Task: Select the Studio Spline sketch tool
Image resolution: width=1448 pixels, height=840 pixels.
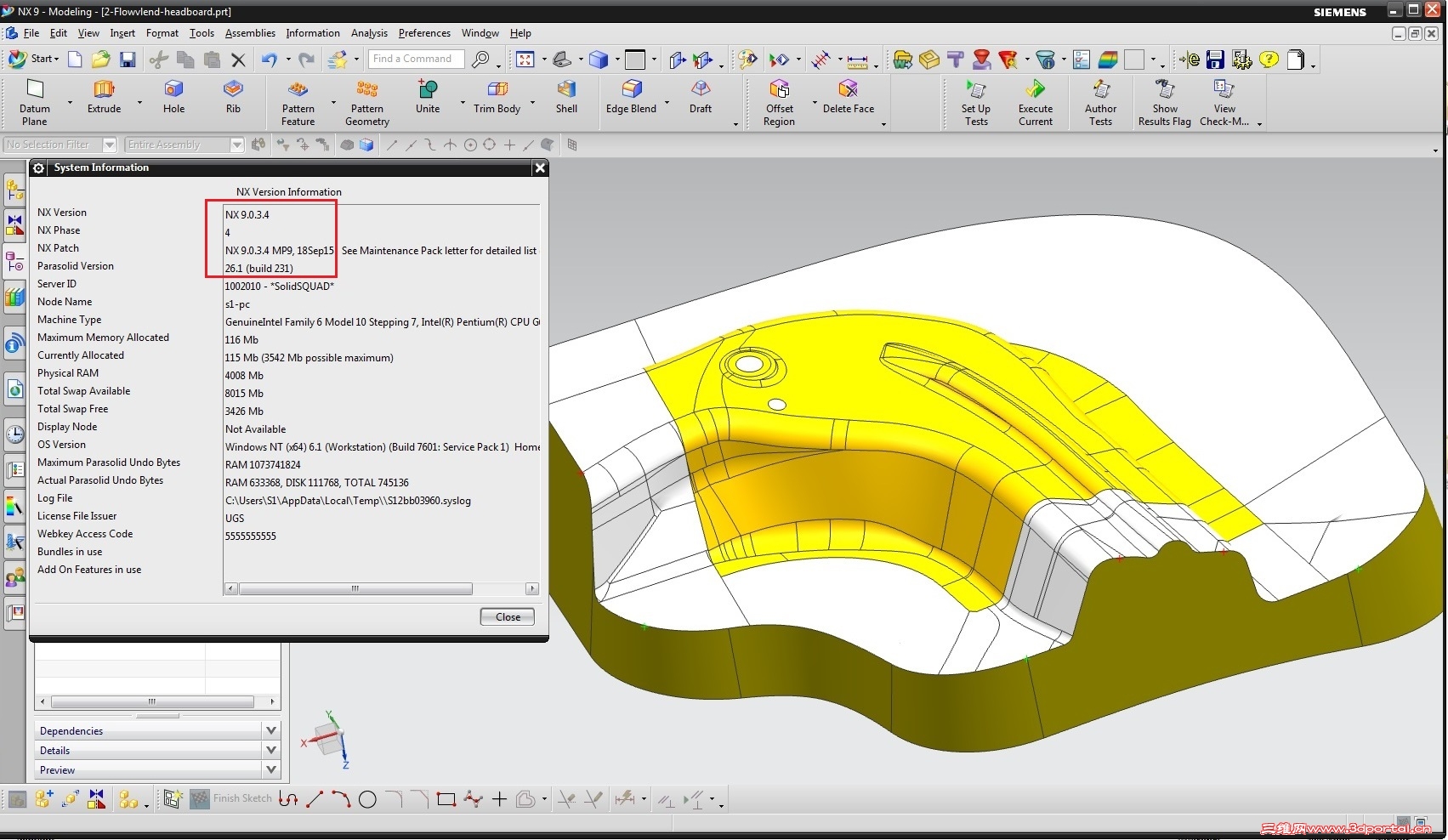Action: 473,799
